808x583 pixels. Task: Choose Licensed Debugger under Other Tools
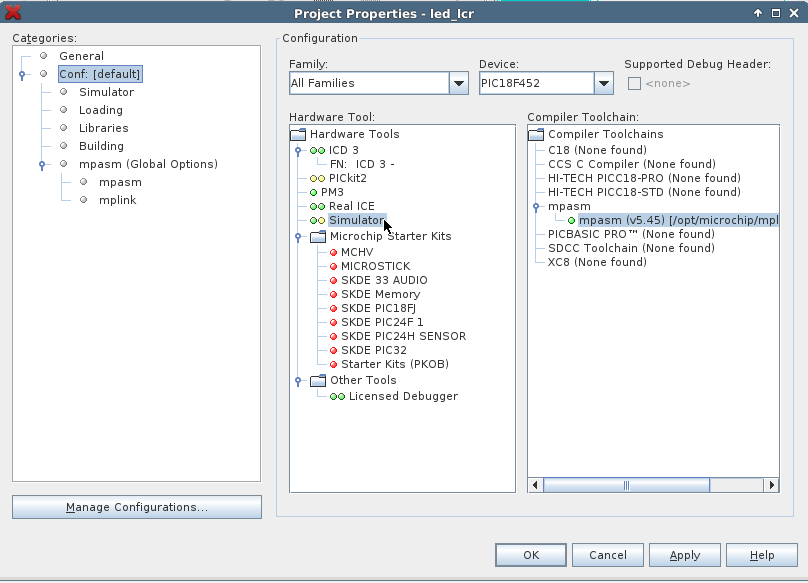click(403, 396)
